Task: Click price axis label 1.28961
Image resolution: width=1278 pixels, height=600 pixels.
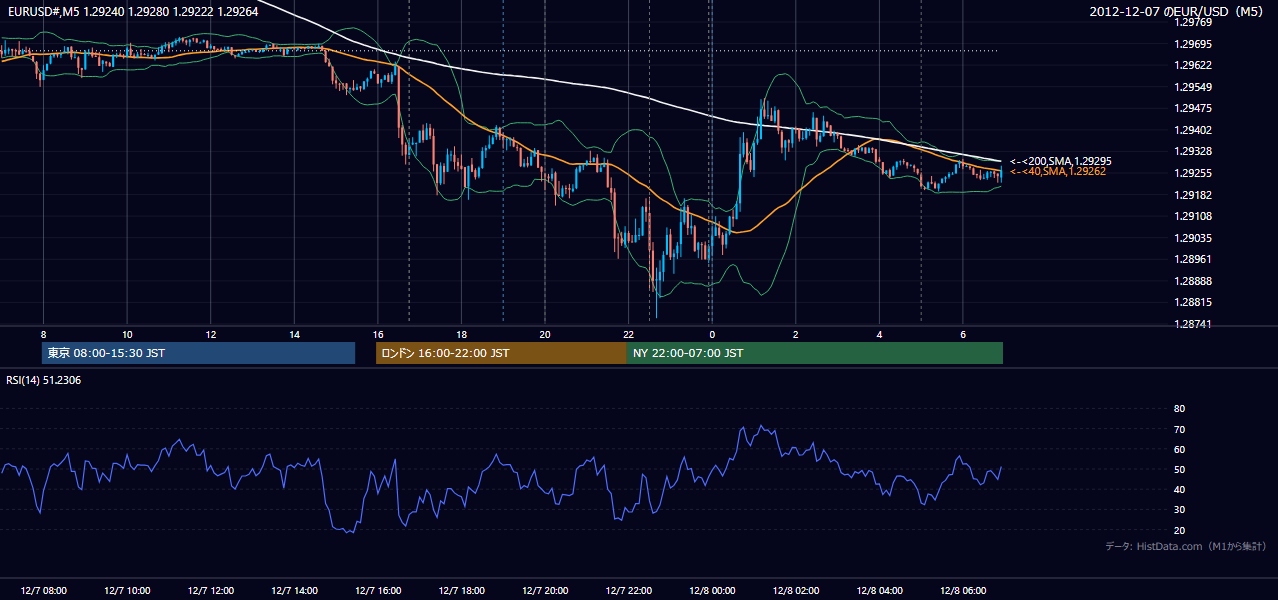Action: tap(1193, 259)
